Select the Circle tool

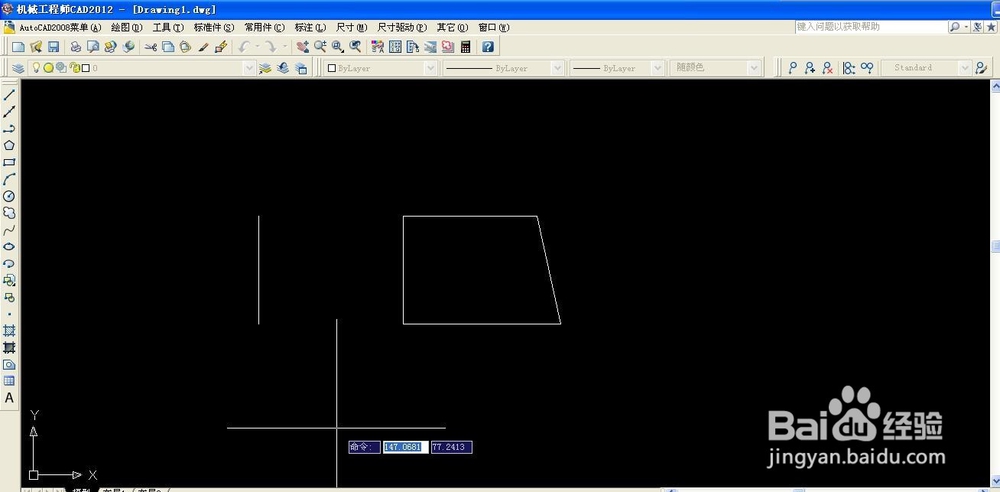tap(9, 196)
